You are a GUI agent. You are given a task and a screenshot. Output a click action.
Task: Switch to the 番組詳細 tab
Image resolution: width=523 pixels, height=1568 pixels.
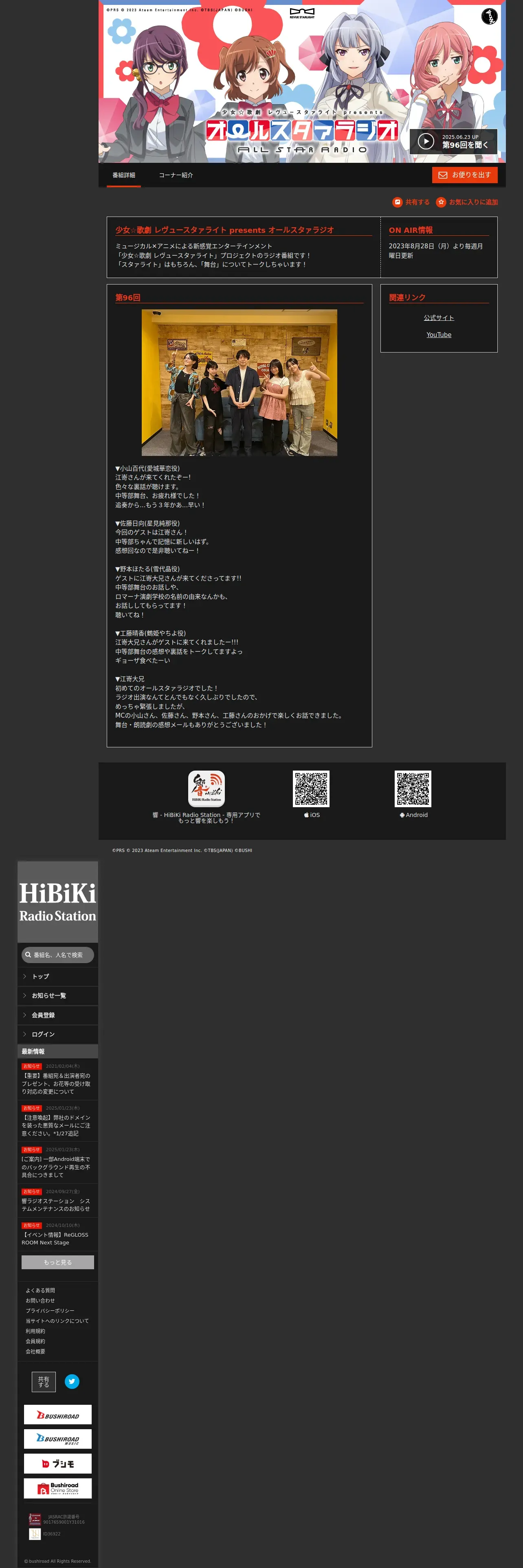123,175
